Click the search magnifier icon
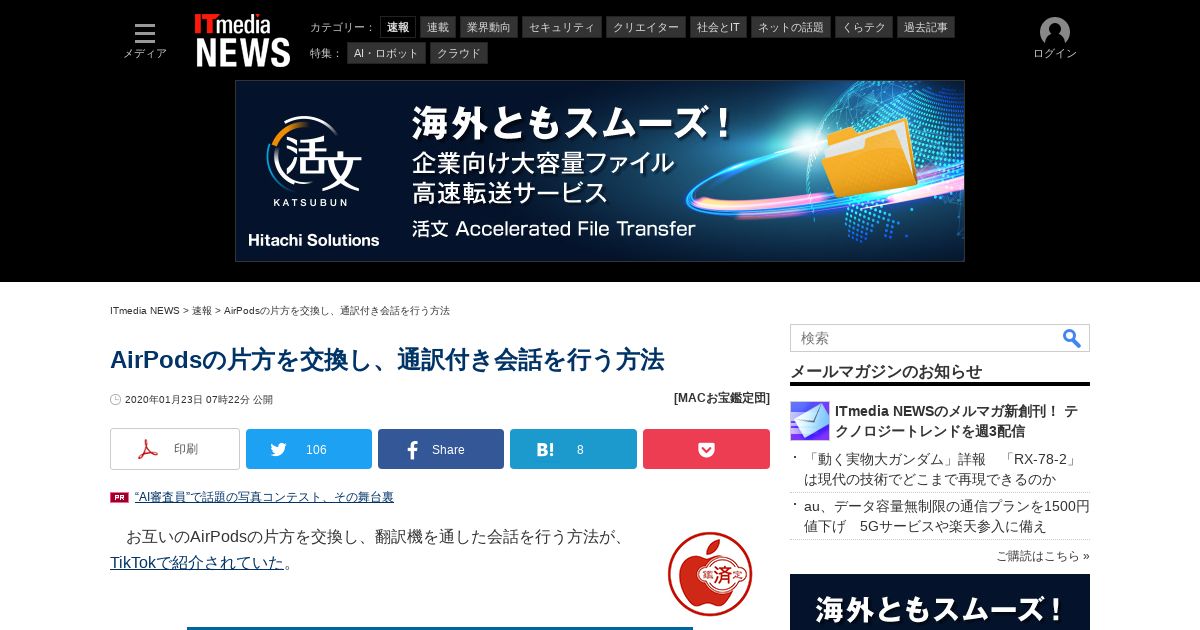Screen dimensions: 1200x630 pyautogui.click(x=1072, y=338)
